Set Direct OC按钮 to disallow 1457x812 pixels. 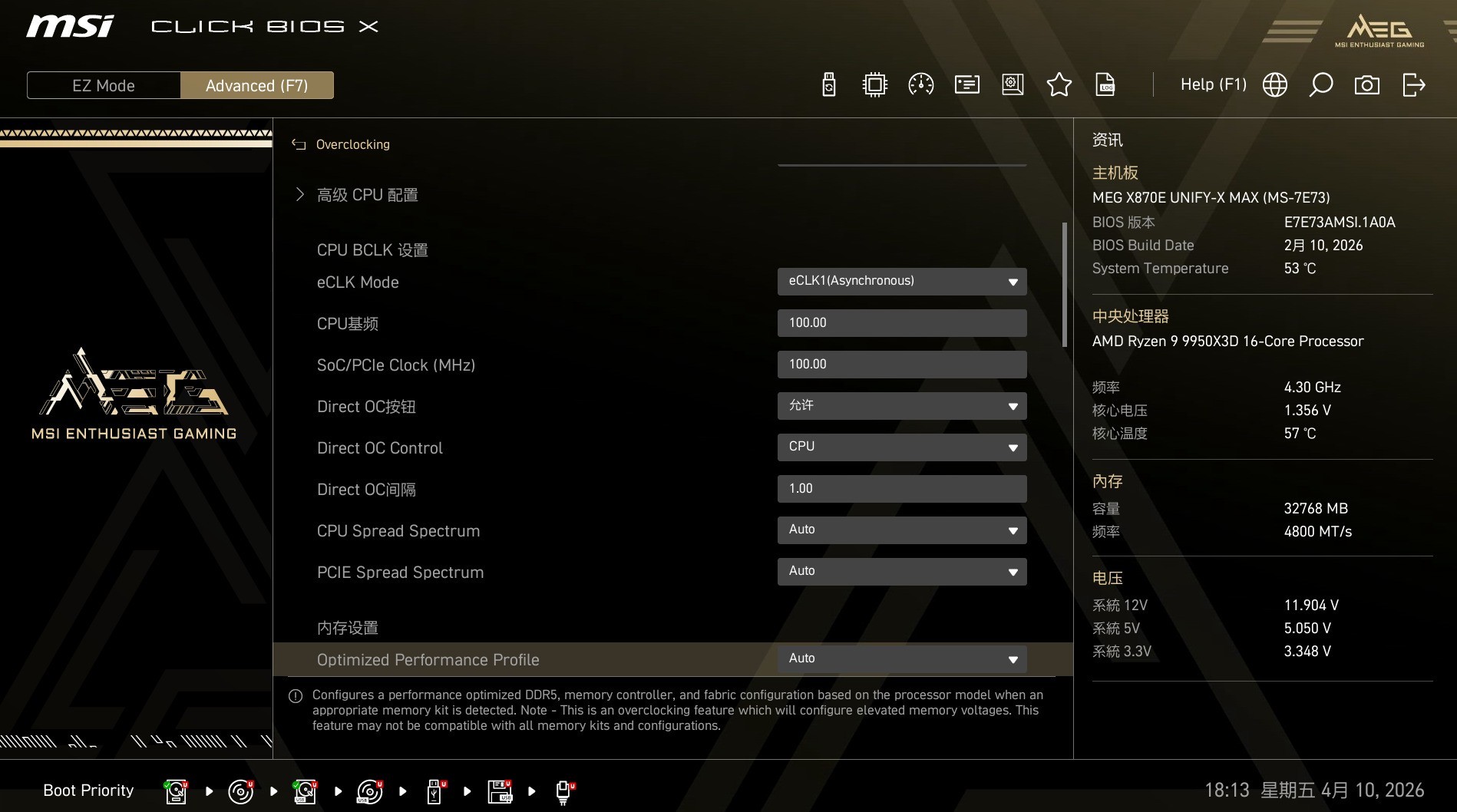pyautogui.click(x=902, y=405)
